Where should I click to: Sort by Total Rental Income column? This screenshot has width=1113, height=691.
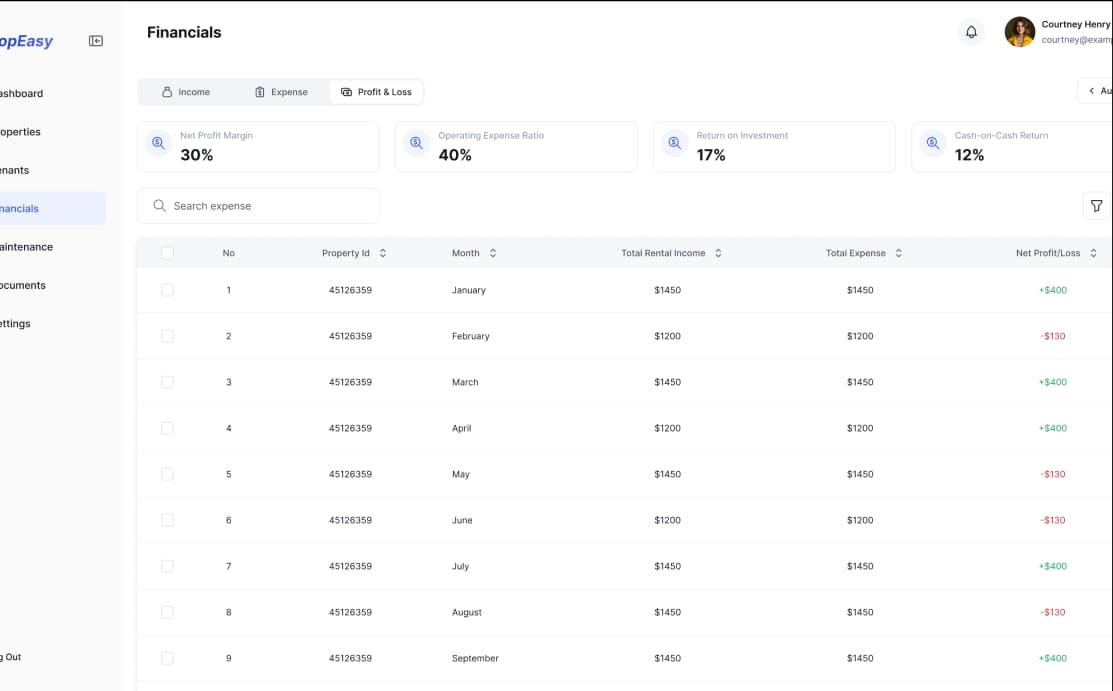tap(718, 253)
